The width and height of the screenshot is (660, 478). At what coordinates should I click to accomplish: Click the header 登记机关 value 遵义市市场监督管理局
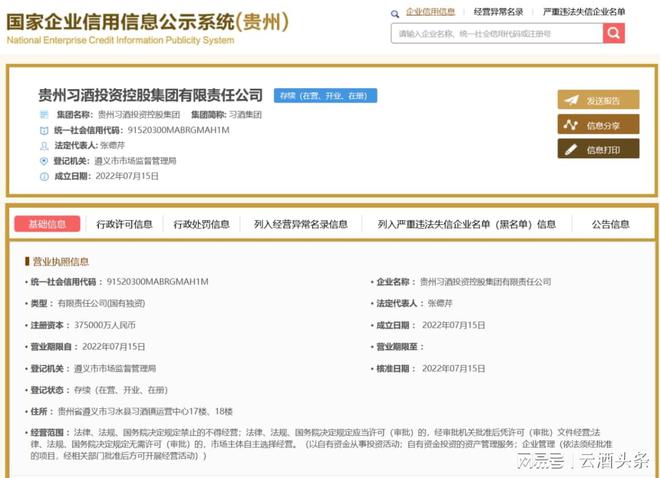click(x=135, y=161)
